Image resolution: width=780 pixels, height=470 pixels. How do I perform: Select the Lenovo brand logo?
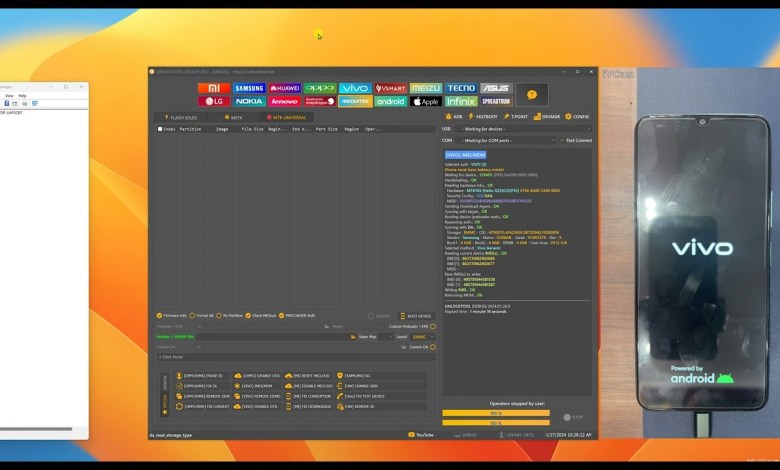tap(285, 101)
